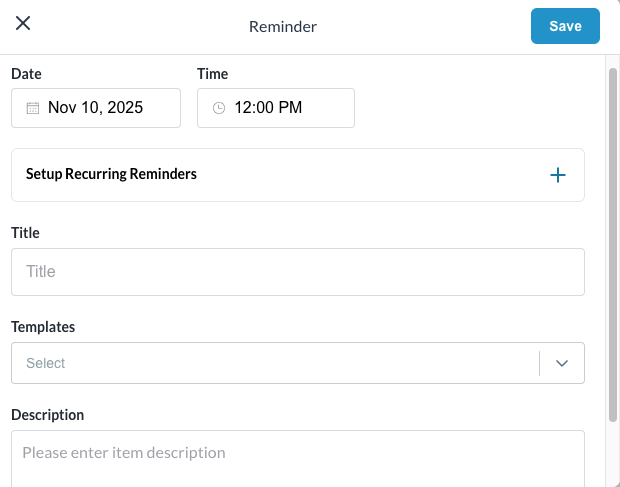The image size is (620, 487).
Task: Open the date picker showing Nov 10, 2025
Action: 96,108
